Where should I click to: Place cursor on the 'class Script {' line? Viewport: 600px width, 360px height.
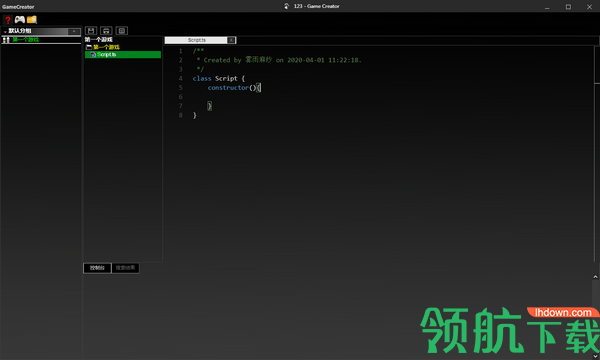(x=218, y=78)
